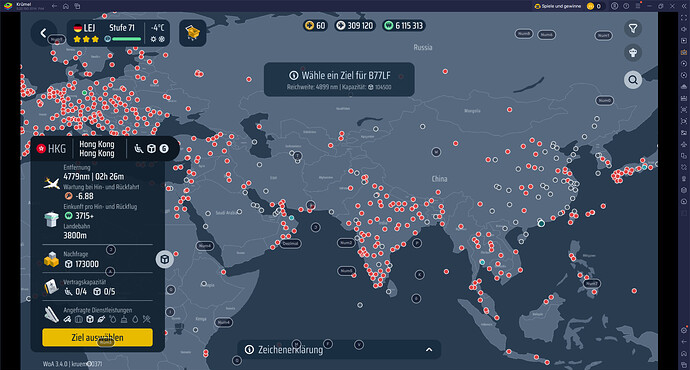Click the Wähle ein Ziel für B77LF banner
The image size is (690, 370).
339,79
